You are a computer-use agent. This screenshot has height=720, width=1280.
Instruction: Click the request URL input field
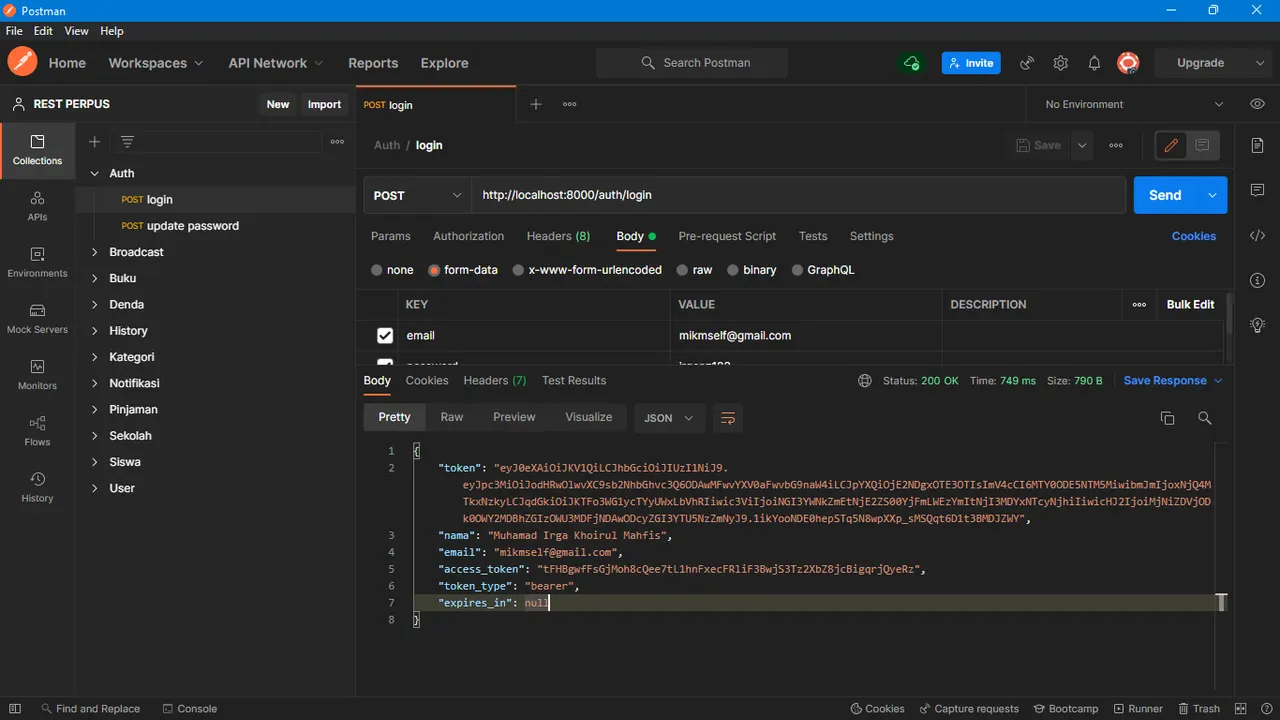click(799, 196)
